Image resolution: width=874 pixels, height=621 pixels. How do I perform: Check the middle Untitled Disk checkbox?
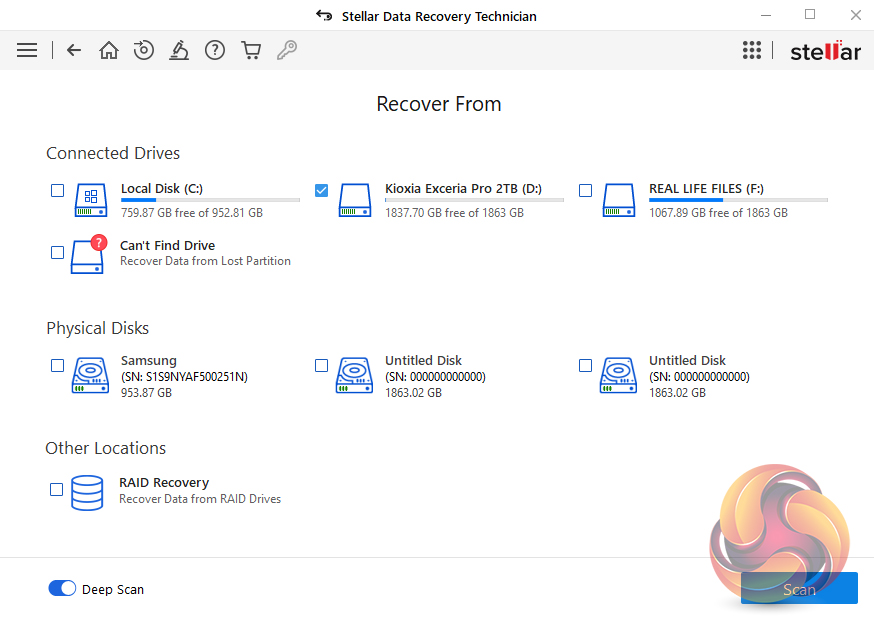tap(322, 366)
